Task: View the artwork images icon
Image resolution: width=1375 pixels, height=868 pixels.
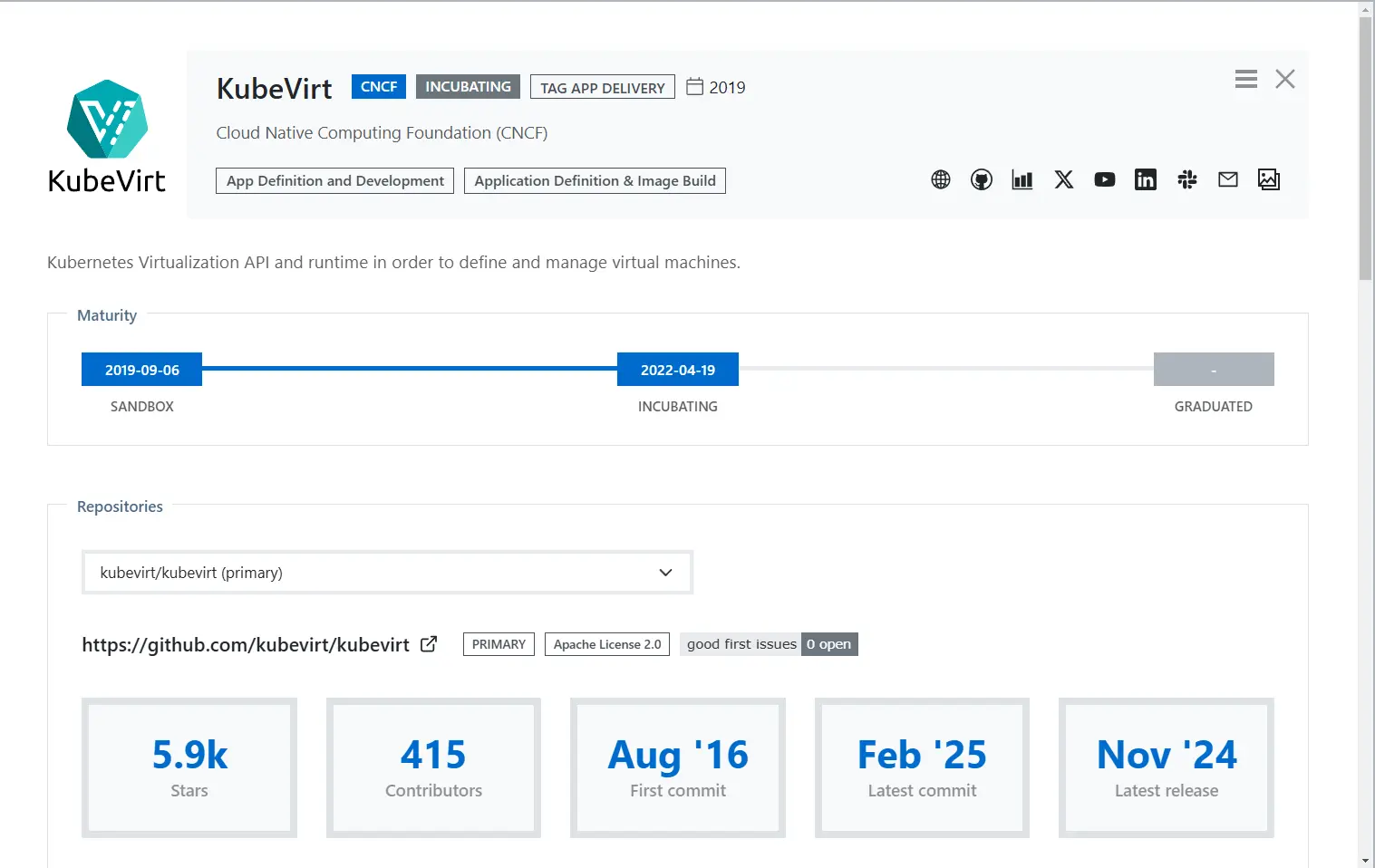Action: coord(1268,179)
